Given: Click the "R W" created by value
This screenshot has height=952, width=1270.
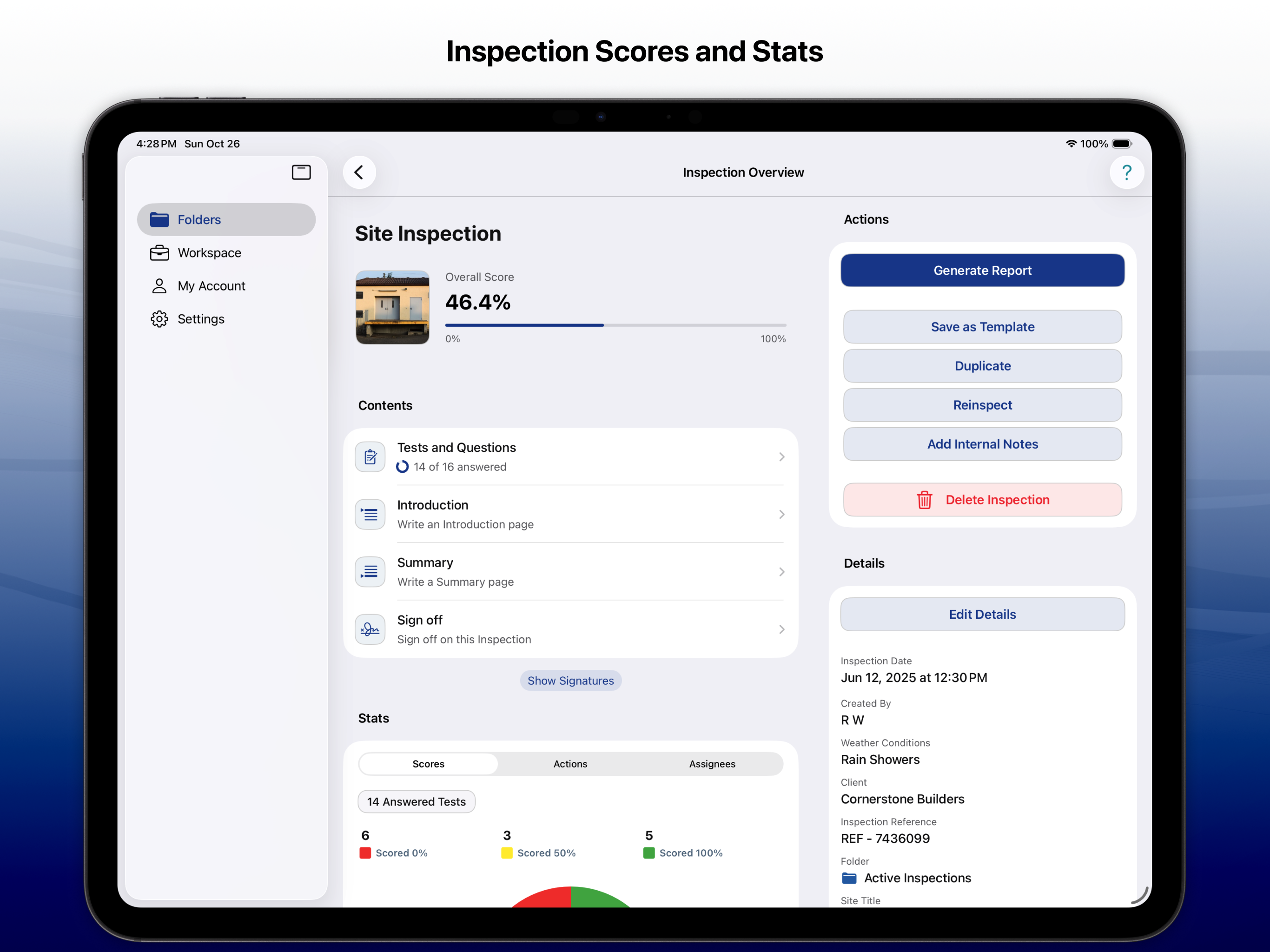Looking at the screenshot, I should [852, 720].
